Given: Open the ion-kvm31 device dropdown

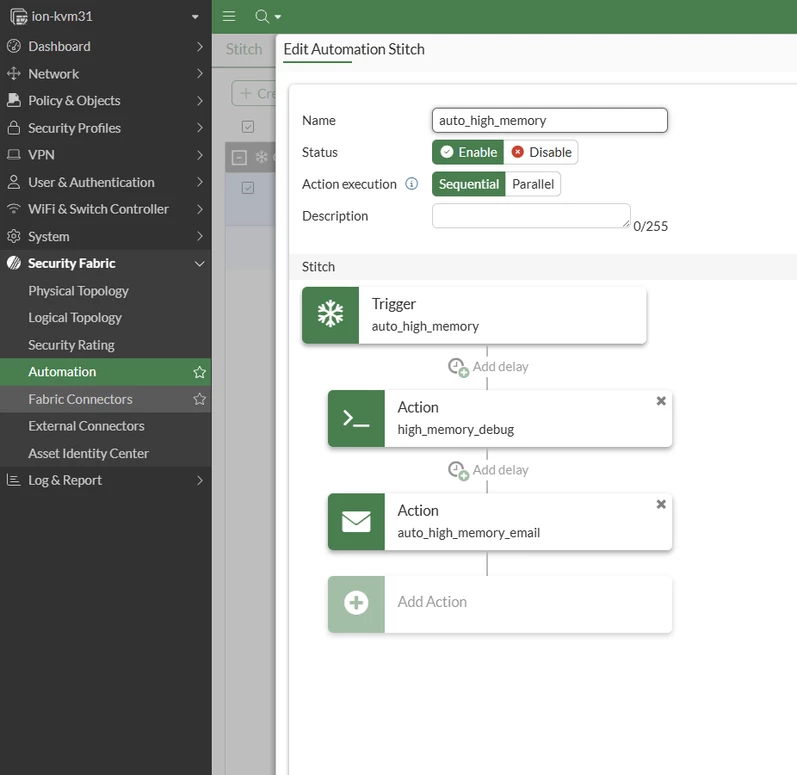Looking at the screenshot, I should (x=195, y=17).
